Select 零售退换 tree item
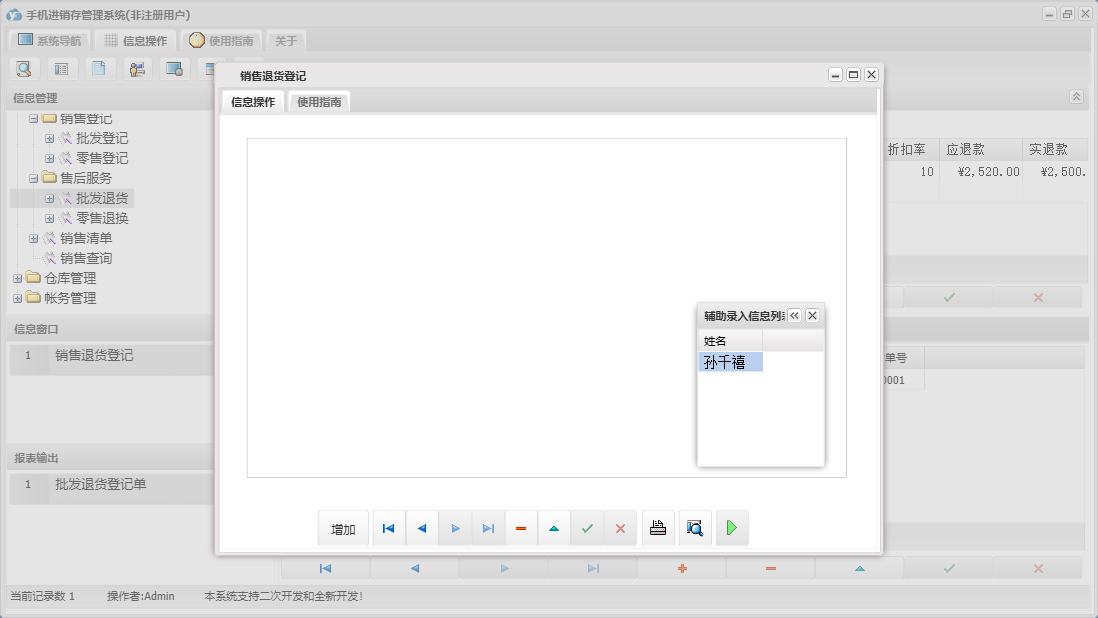Screen dimensions: 1098x618 pyautogui.click(x=102, y=218)
